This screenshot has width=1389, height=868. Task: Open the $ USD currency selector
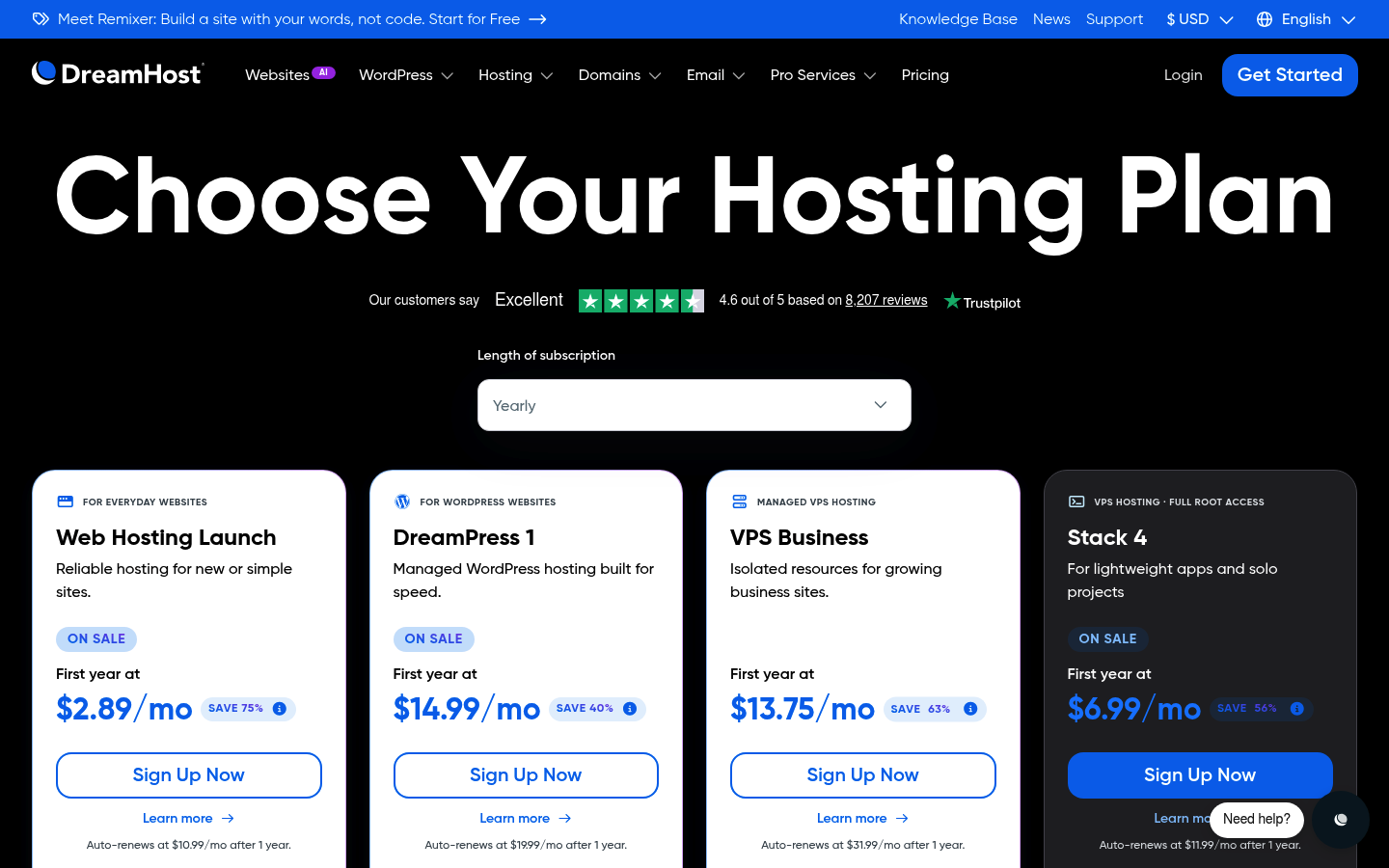pyautogui.click(x=1200, y=19)
